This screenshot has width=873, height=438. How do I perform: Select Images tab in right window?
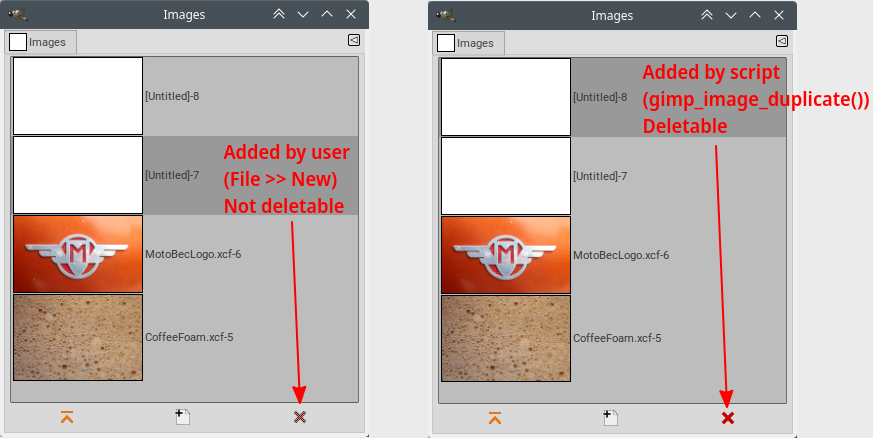[x=468, y=43]
